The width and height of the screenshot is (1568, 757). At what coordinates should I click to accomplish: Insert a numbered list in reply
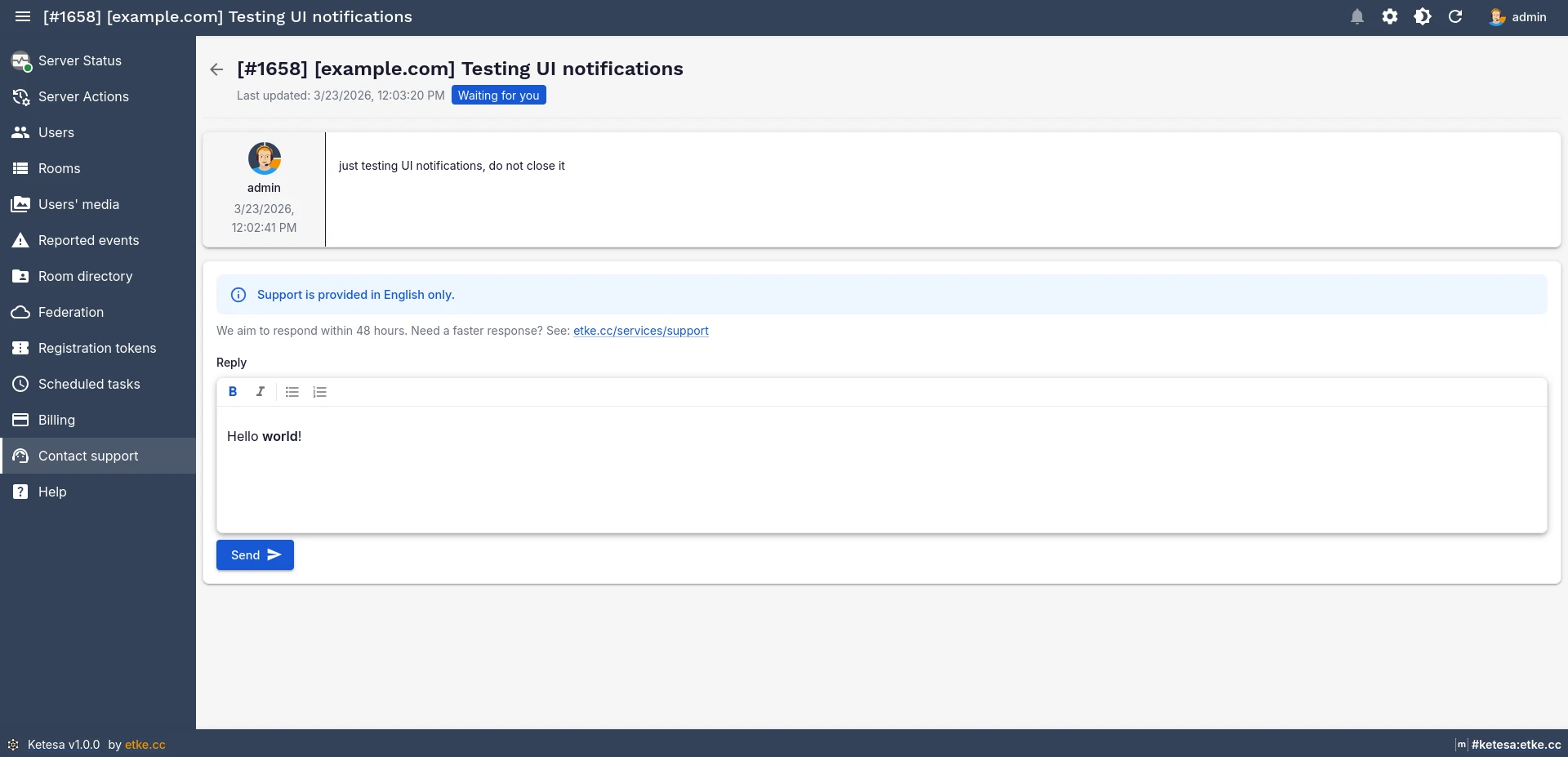coord(320,392)
